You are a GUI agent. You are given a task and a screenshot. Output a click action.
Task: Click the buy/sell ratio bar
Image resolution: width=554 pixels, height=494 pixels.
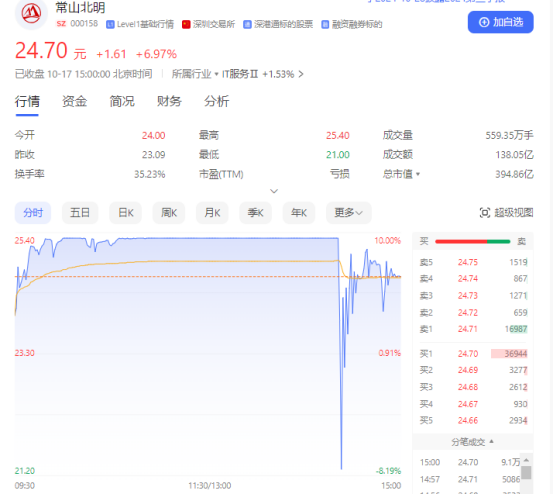click(473, 242)
